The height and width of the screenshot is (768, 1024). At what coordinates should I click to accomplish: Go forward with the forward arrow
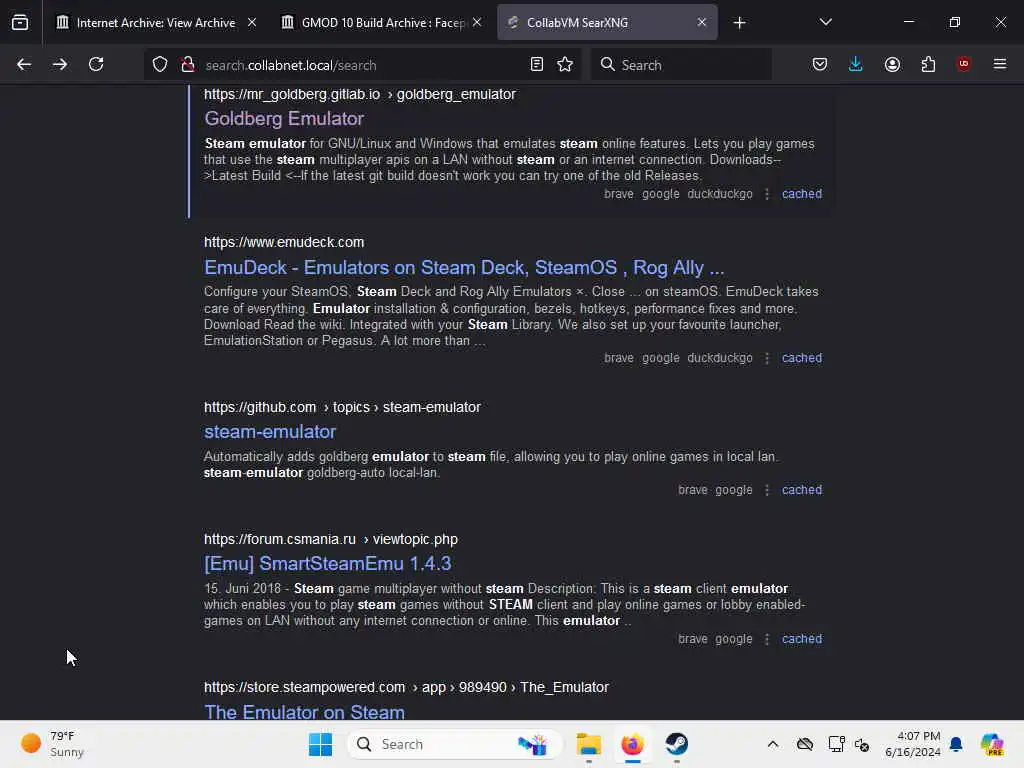[x=60, y=65]
